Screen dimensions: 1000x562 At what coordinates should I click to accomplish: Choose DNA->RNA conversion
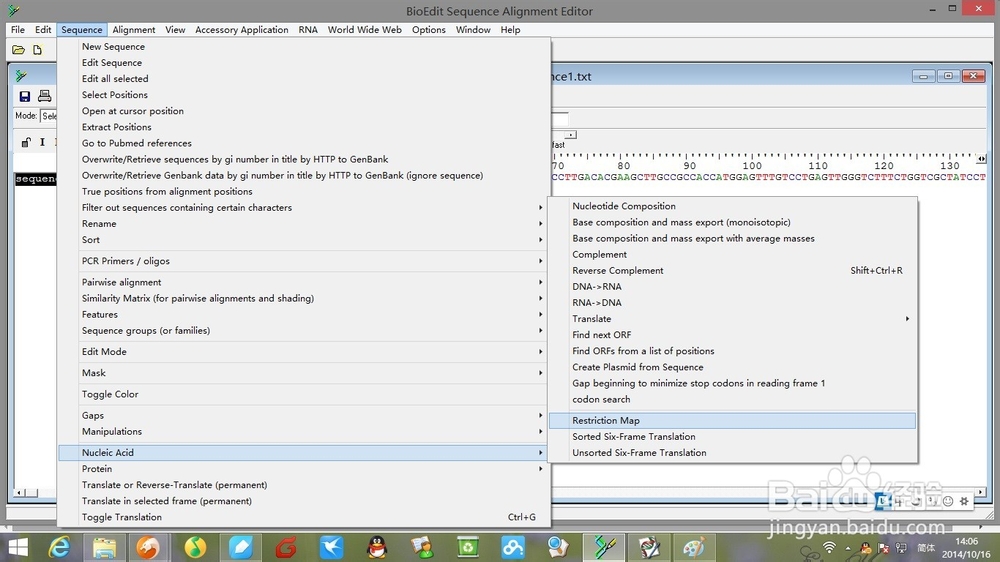[x=733, y=286]
